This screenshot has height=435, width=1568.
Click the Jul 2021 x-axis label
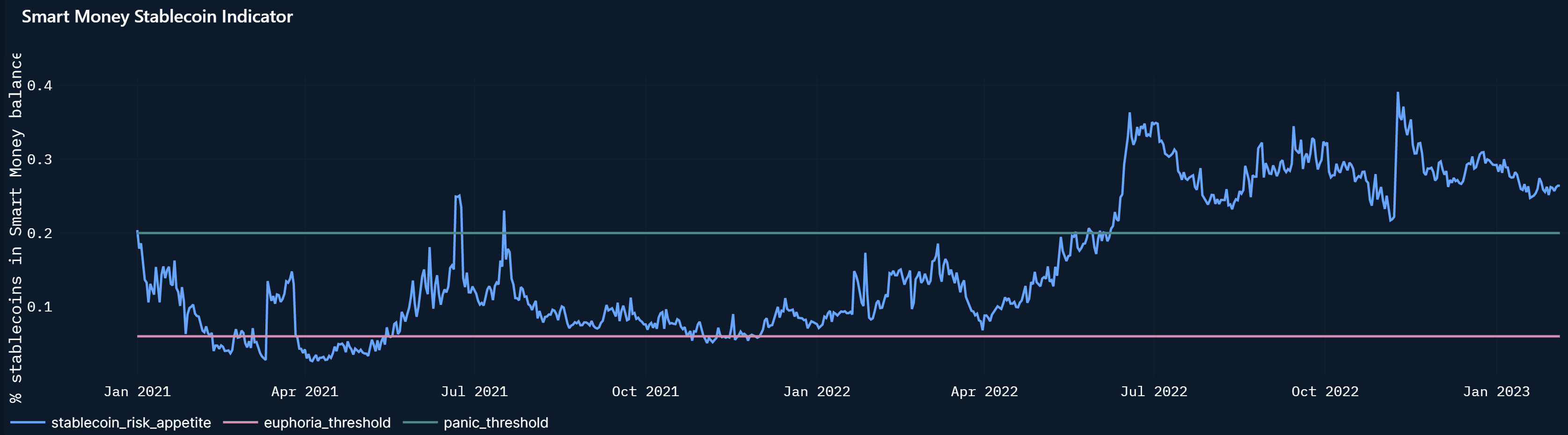(x=474, y=391)
